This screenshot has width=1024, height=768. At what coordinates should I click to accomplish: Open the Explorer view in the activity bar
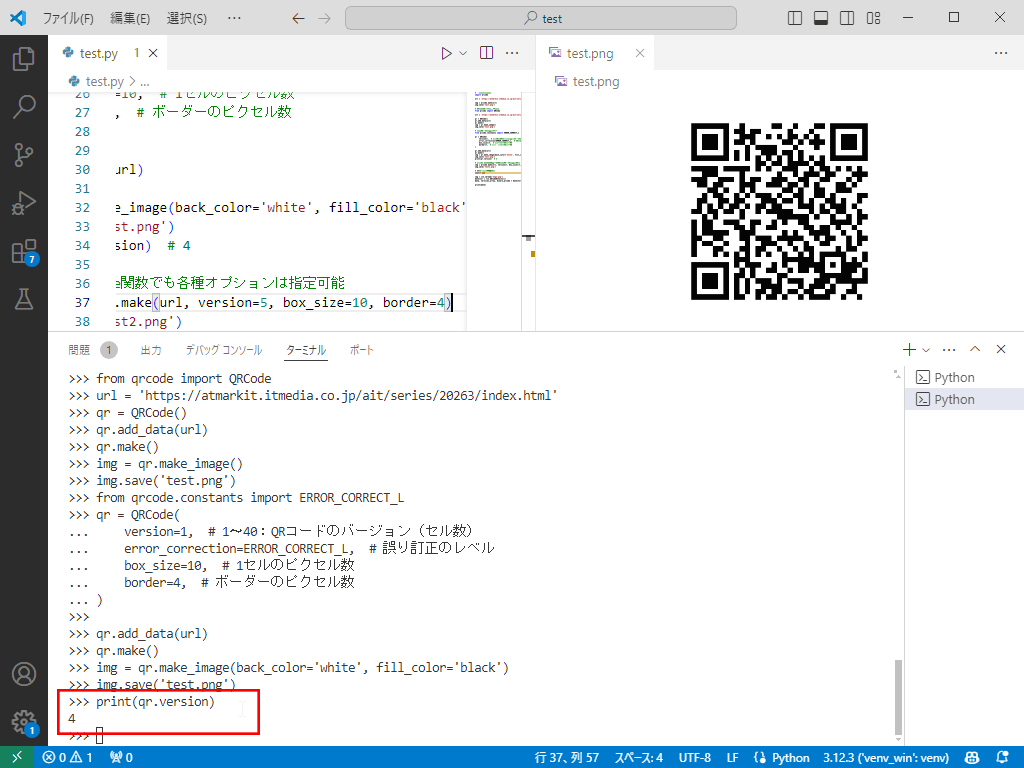tap(22, 60)
